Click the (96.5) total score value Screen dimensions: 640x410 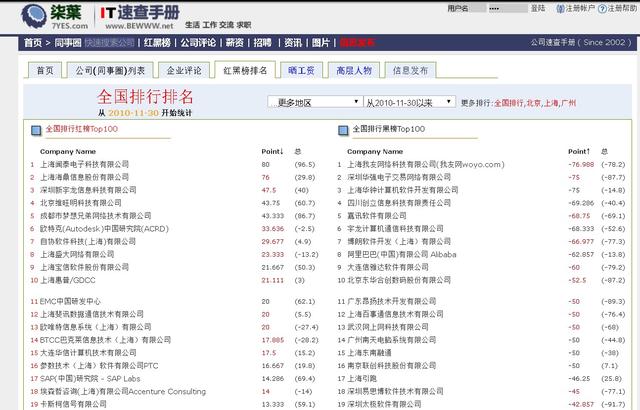click(x=304, y=164)
